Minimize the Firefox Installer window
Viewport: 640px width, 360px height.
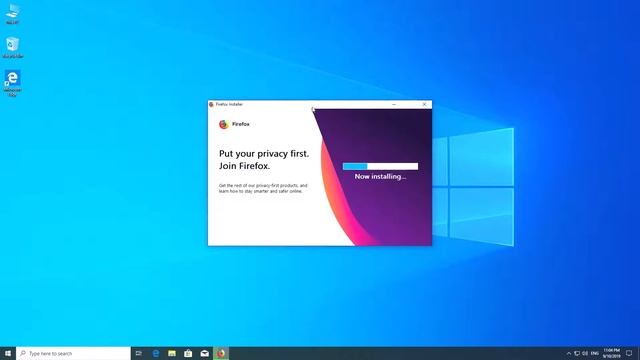pyautogui.click(x=394, y=104)
